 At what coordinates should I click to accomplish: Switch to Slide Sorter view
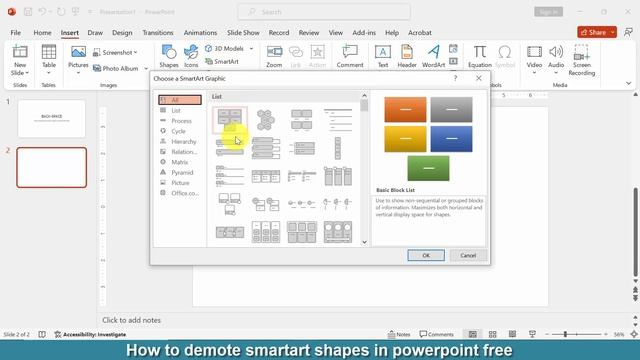pos(493,334)
